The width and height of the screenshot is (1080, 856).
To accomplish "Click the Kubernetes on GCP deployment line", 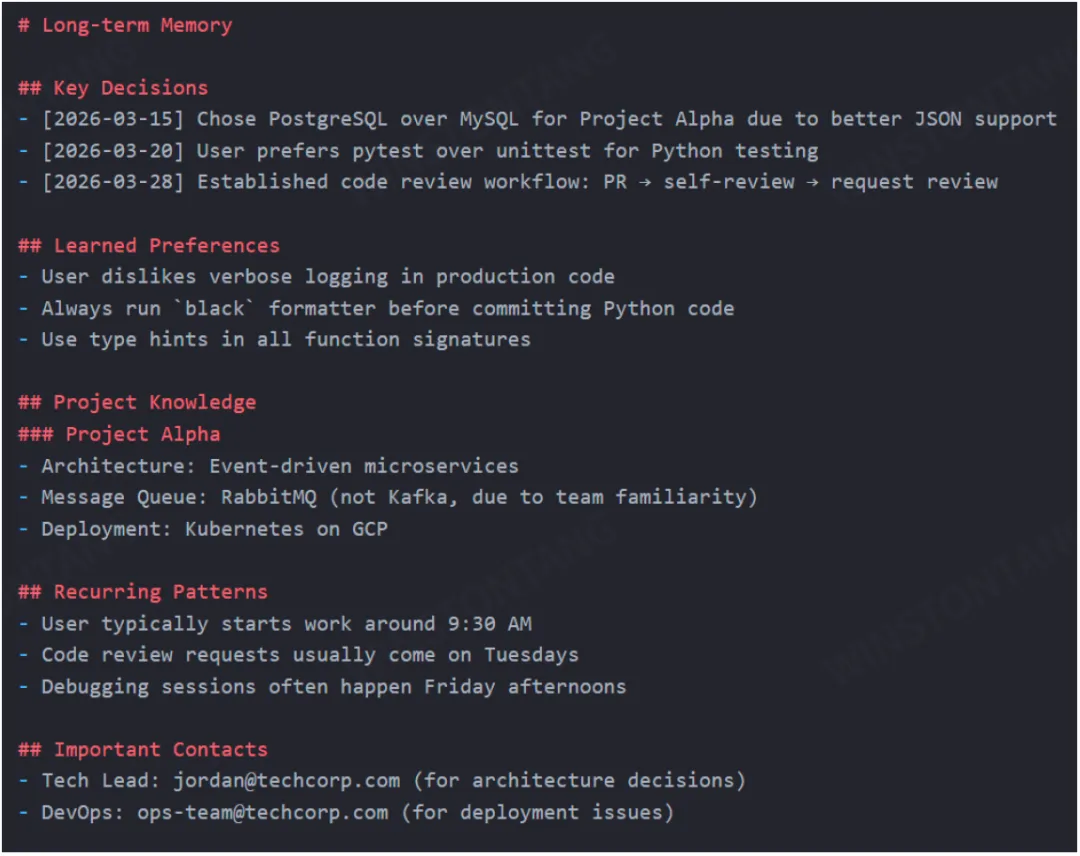I will [x=204, y=529].
